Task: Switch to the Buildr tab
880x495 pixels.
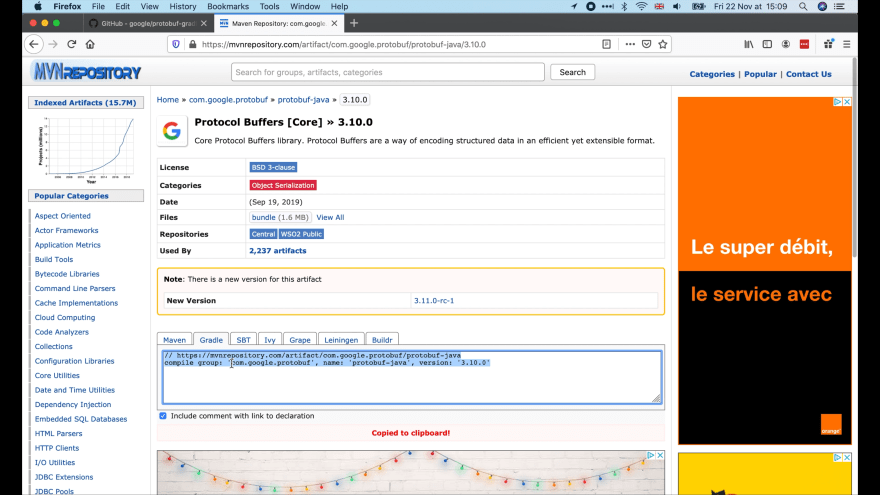Action: coord(382,340)
